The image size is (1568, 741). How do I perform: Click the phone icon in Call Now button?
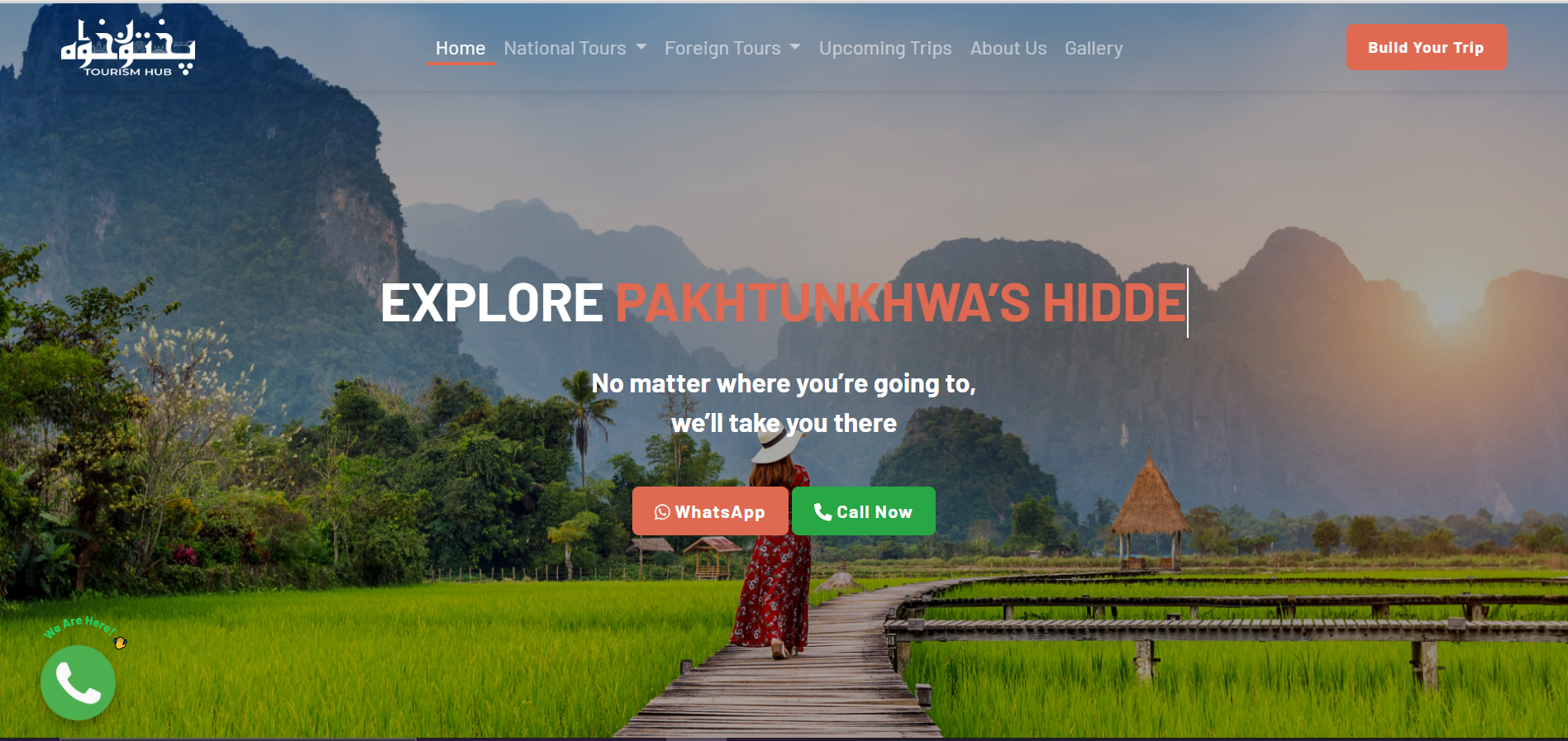pos(822,511)
